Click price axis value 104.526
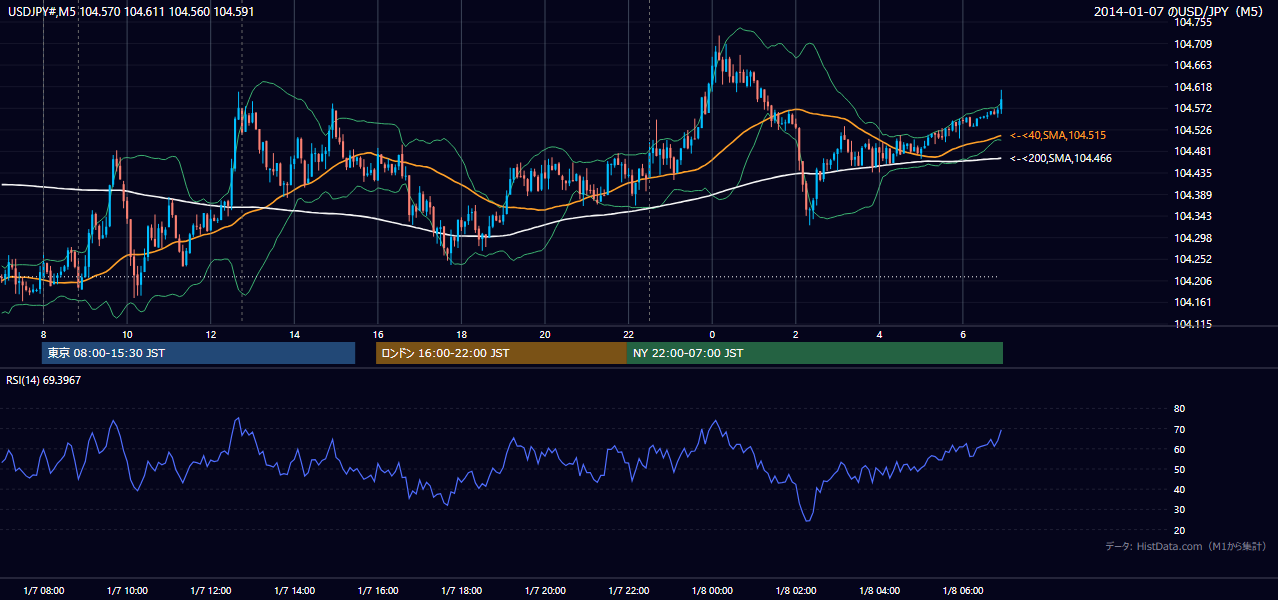The width and height of the screenshot is (1278, 600). pyautogui.click(x=1195, y=130)
